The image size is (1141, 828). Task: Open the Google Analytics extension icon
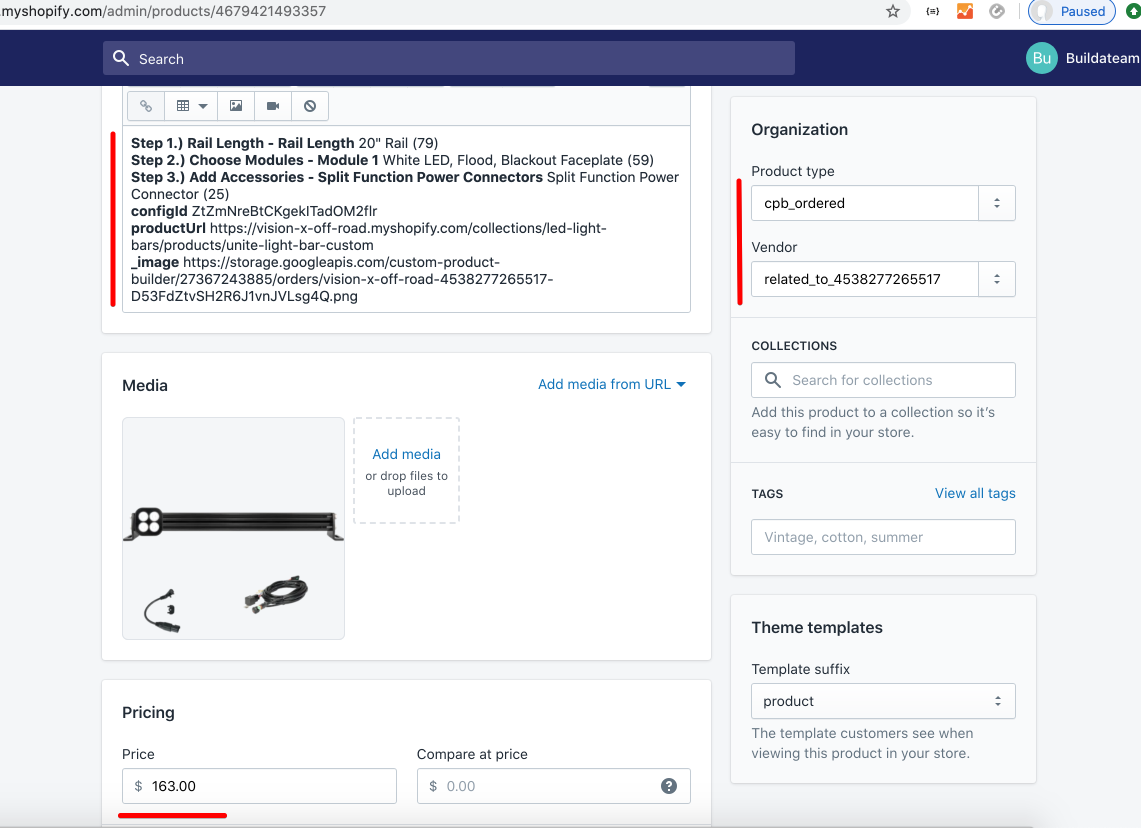tap(964, 12)
